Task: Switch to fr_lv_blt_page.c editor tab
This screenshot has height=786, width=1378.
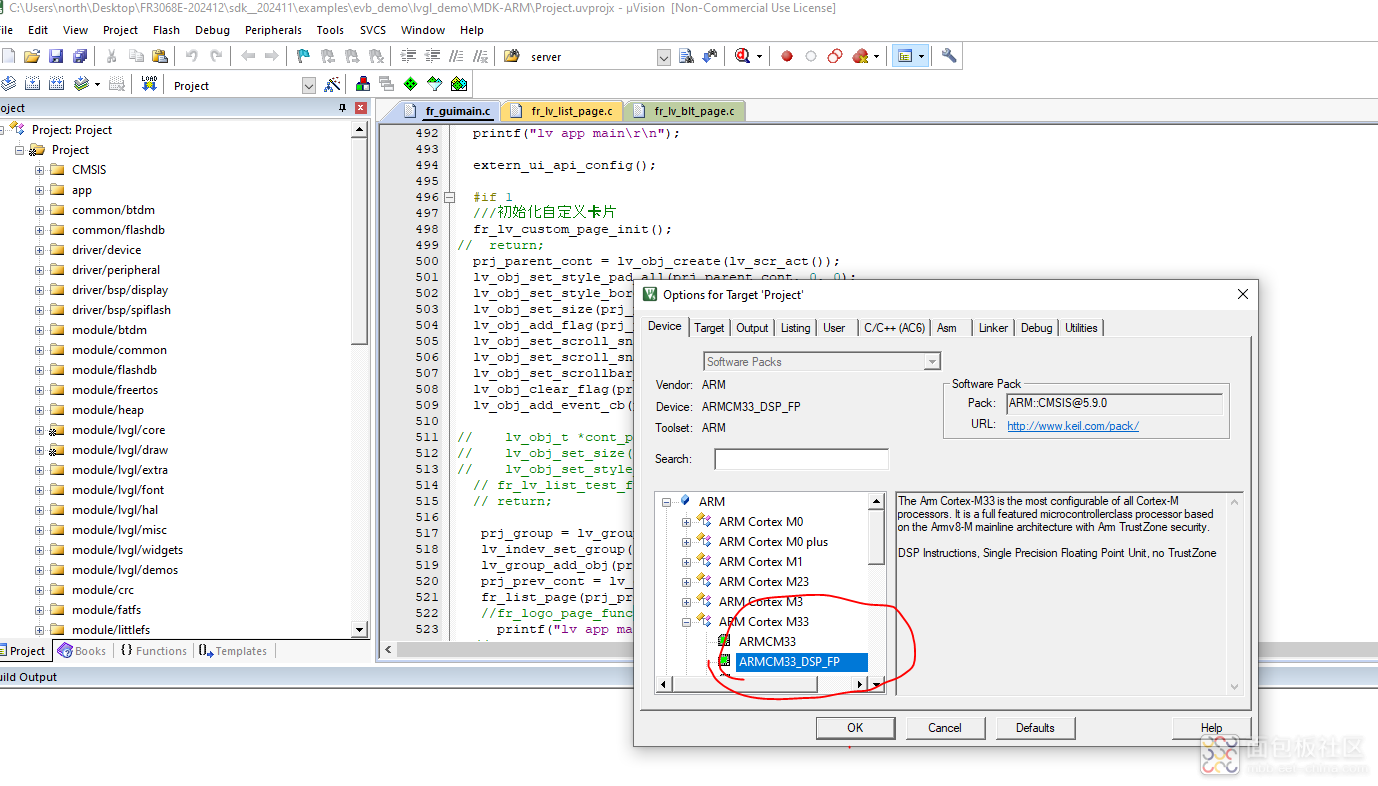Action: click(685, 111)
